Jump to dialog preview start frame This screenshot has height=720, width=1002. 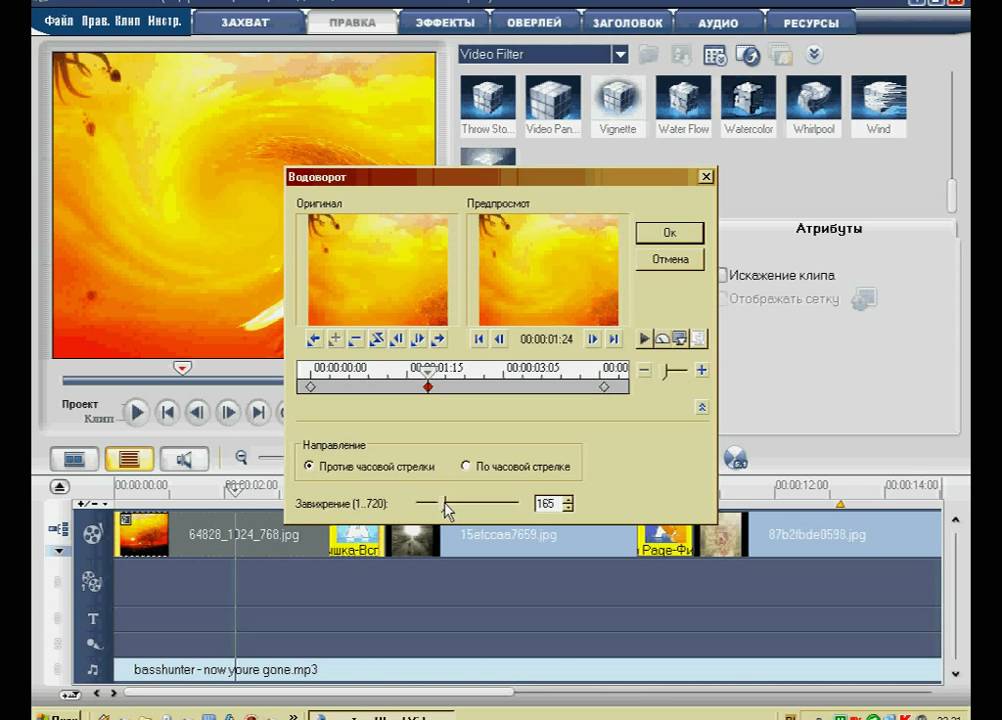(x=479, y=339)
